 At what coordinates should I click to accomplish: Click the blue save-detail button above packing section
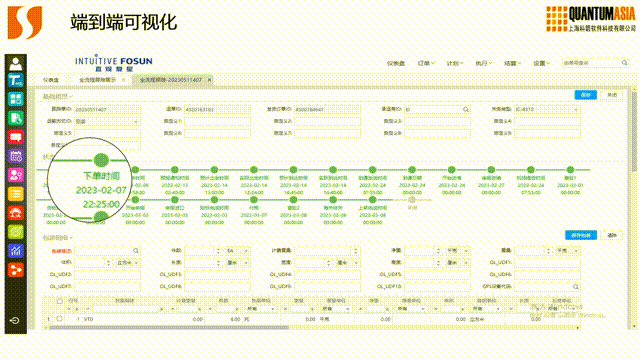tap(580, 235)
